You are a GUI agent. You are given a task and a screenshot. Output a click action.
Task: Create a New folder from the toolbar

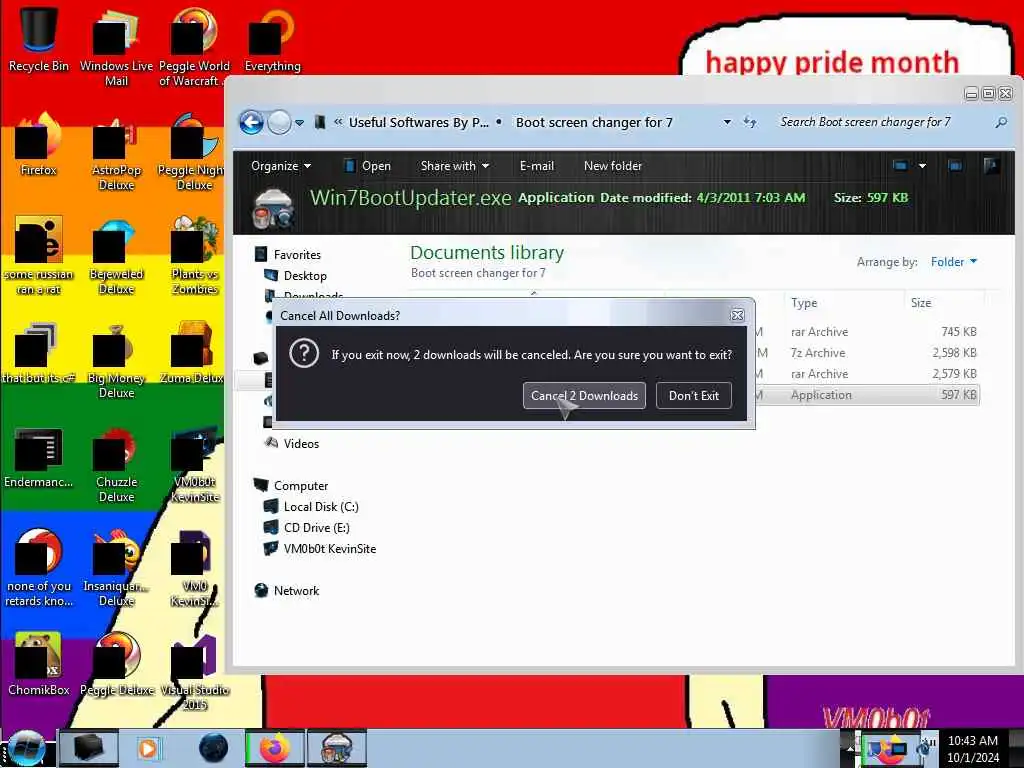click(x=613, y=166)
